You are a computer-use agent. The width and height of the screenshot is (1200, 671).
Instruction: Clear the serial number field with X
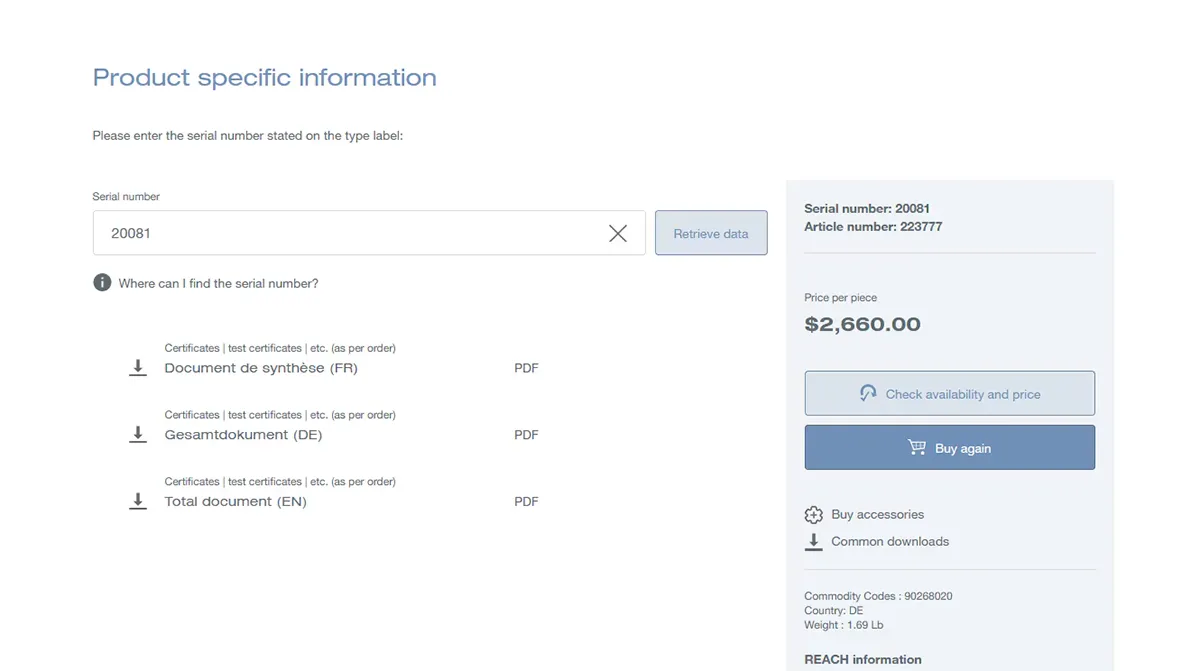[x=618, y=233]
